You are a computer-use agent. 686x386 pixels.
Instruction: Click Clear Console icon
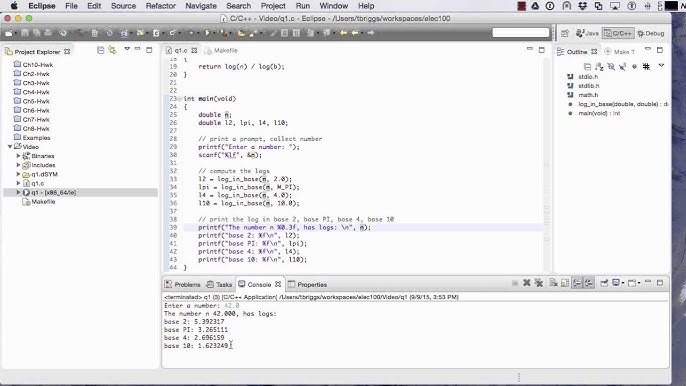553,283
